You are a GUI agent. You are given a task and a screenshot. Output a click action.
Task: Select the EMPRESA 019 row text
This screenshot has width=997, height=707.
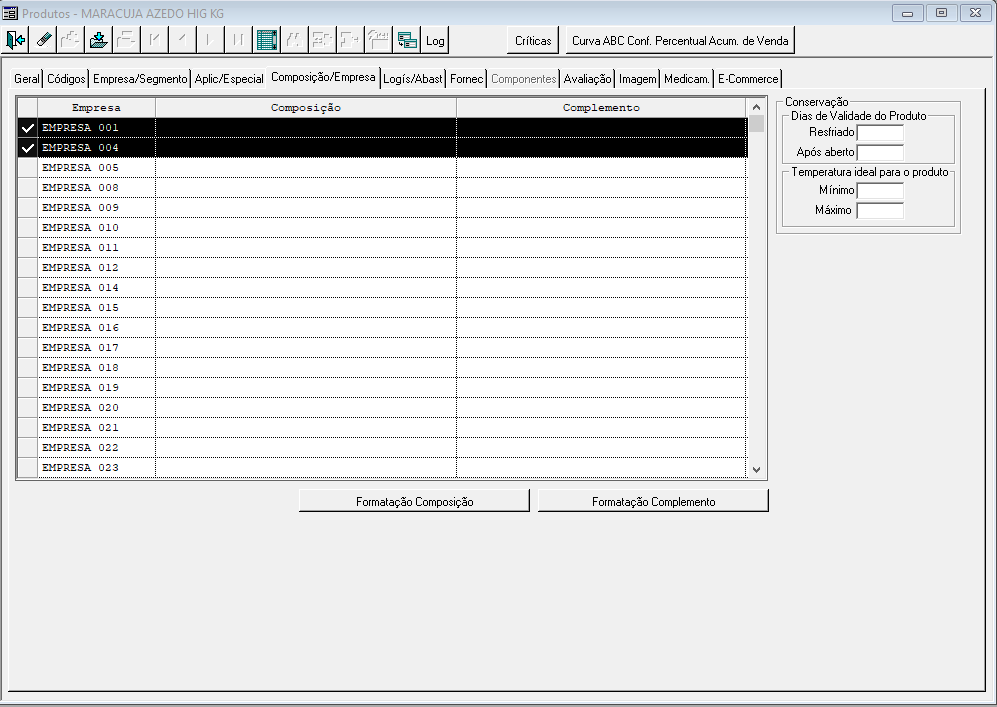[x=80, y=388]
